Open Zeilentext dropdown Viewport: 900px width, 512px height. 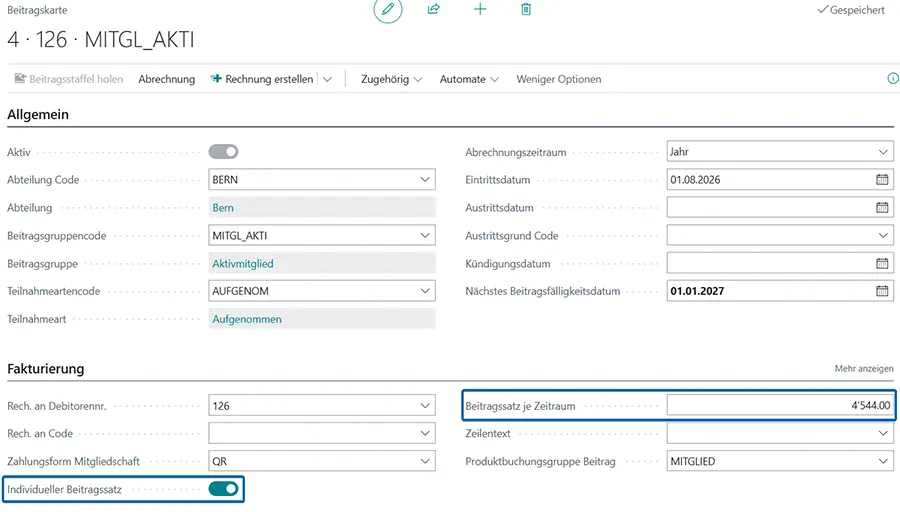point(883,433)
